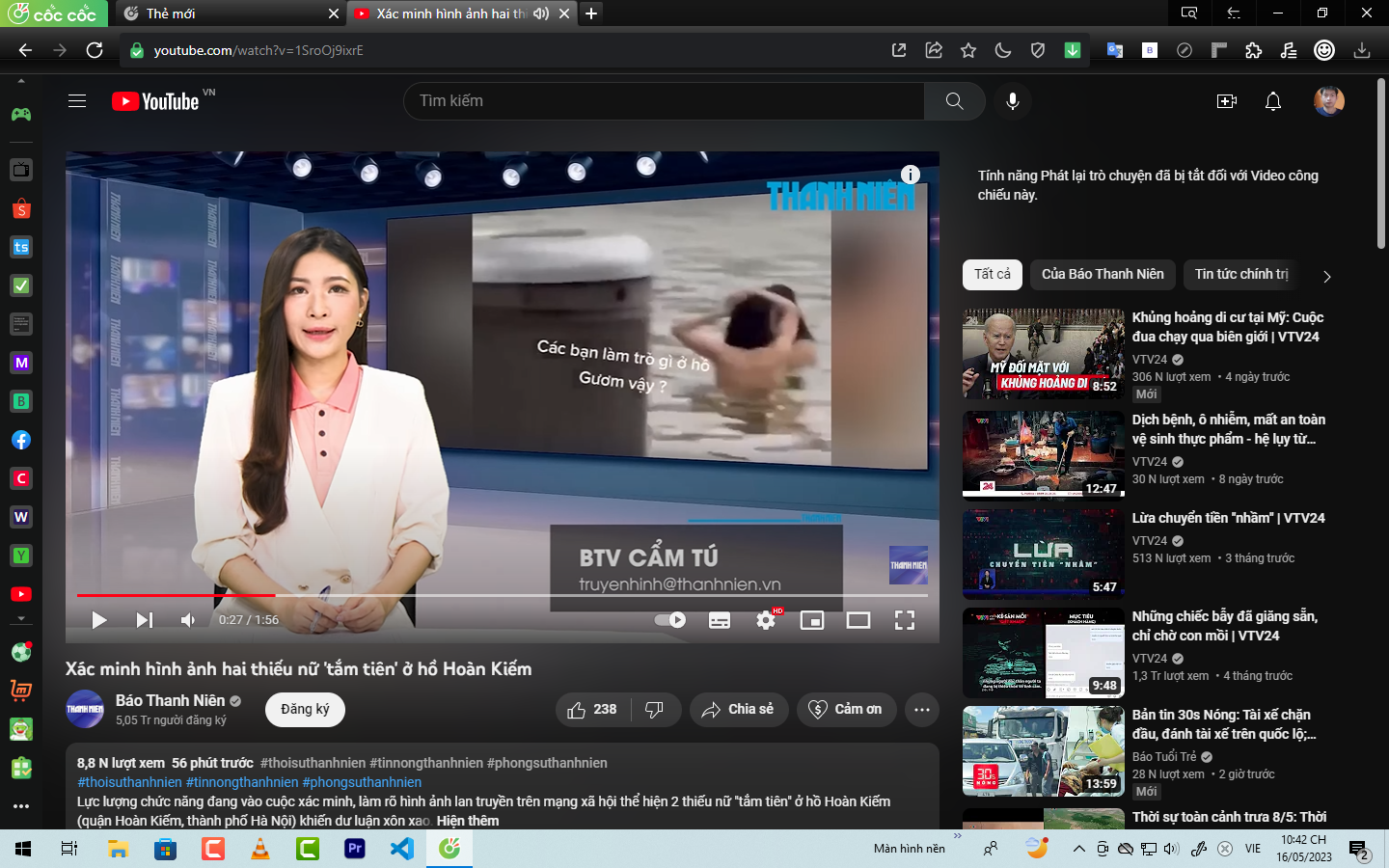
Task: Enable miniplayer mode
Action: point(812,620)
